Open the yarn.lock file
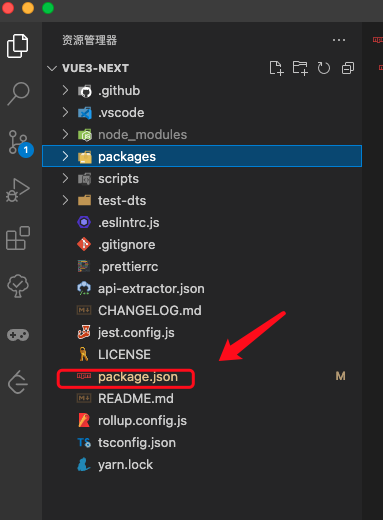The image size is (383, 520). pyautogui.click(x=125, y=465)
